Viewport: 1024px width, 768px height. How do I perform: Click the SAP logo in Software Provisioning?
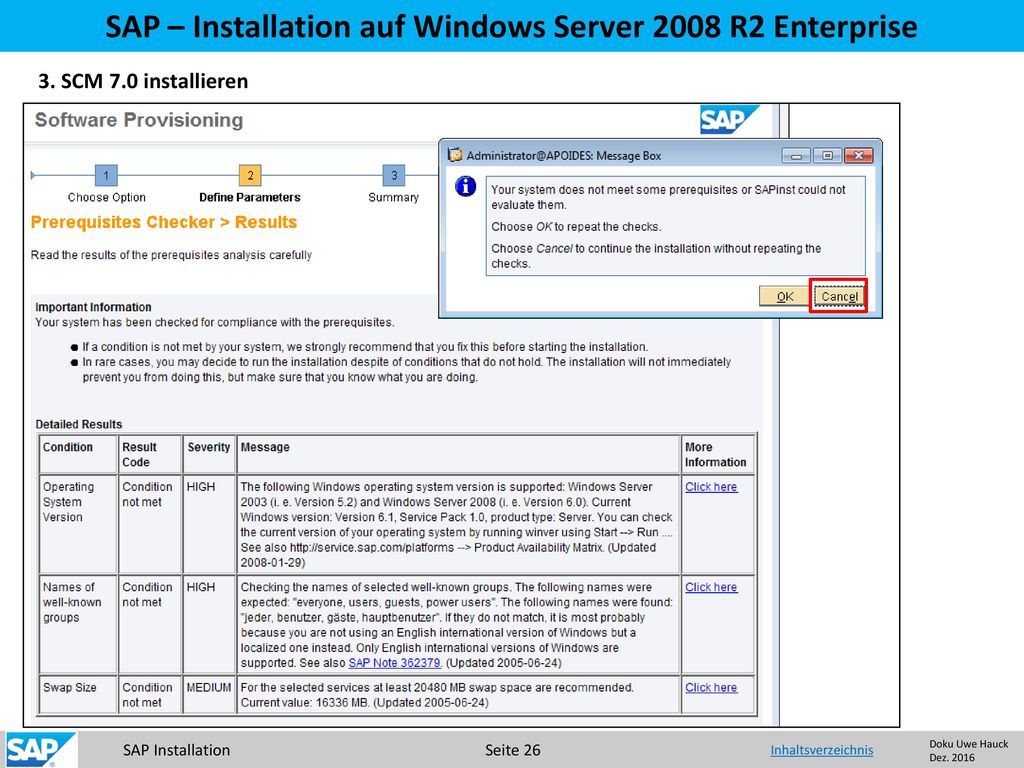(729, 120)
